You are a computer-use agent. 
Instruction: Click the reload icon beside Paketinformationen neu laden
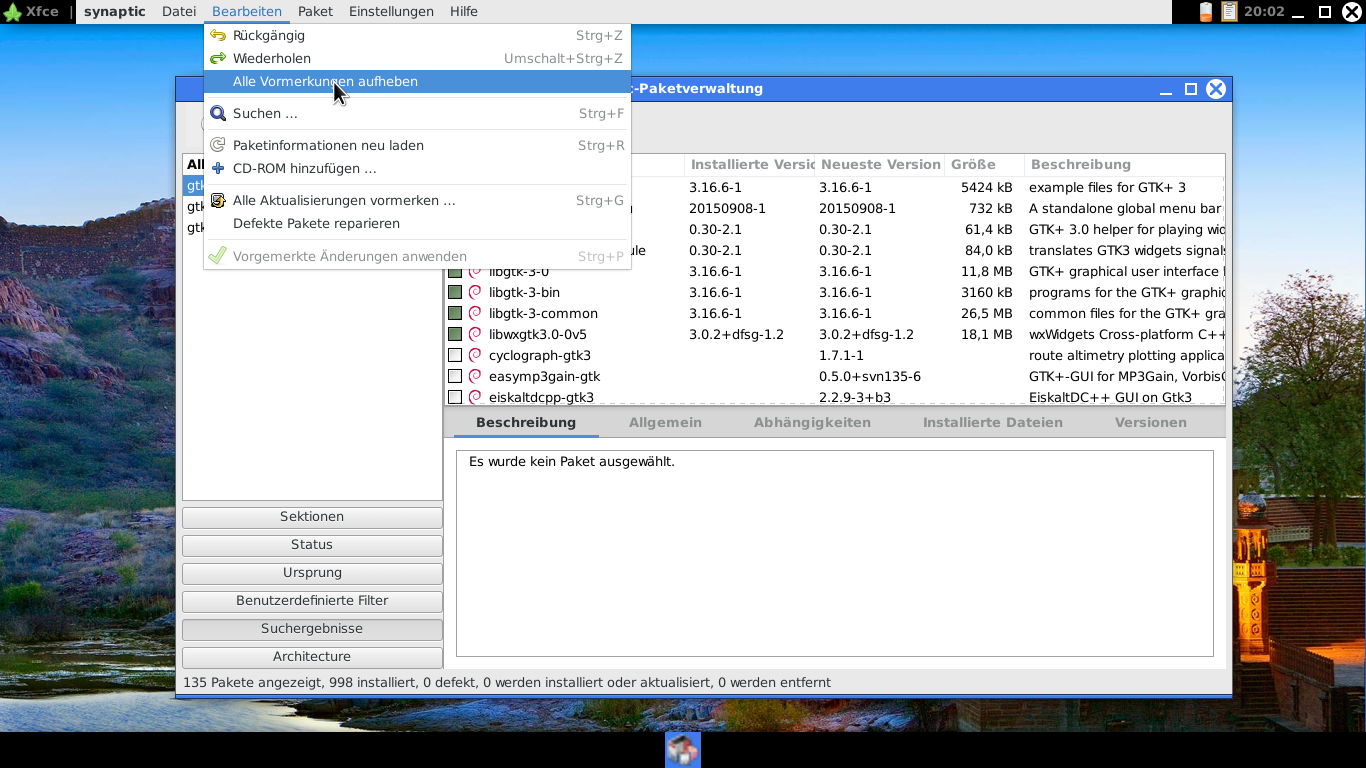(217, 146)
